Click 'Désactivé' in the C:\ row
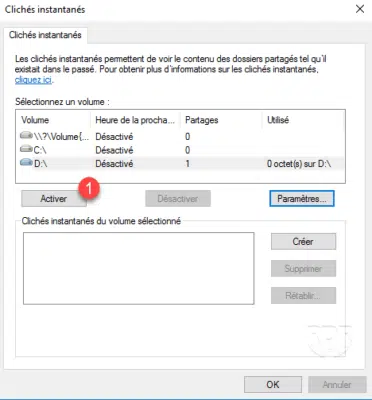 pyautogui.click(x=114, y=150)
